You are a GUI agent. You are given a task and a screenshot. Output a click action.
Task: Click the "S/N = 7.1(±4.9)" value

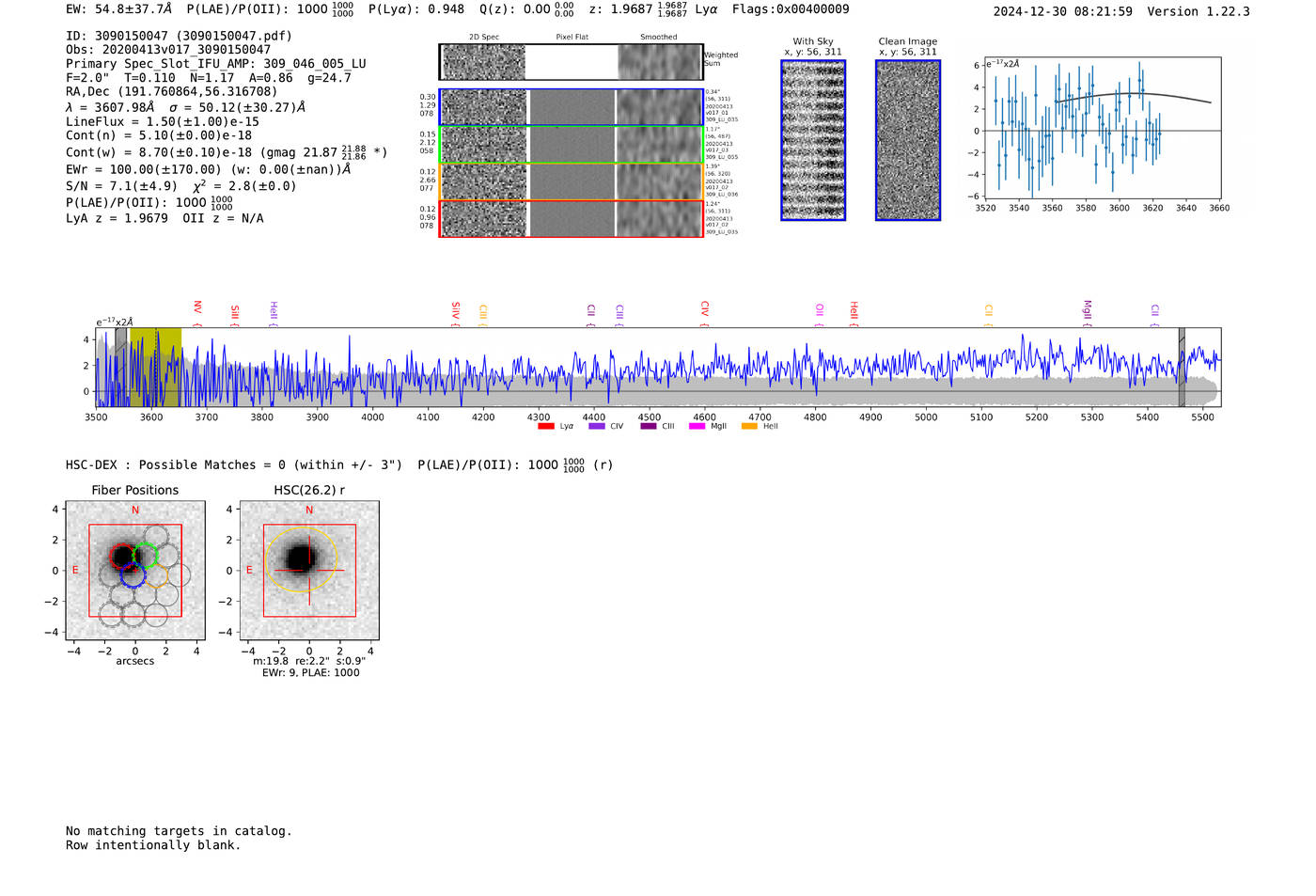121,186
